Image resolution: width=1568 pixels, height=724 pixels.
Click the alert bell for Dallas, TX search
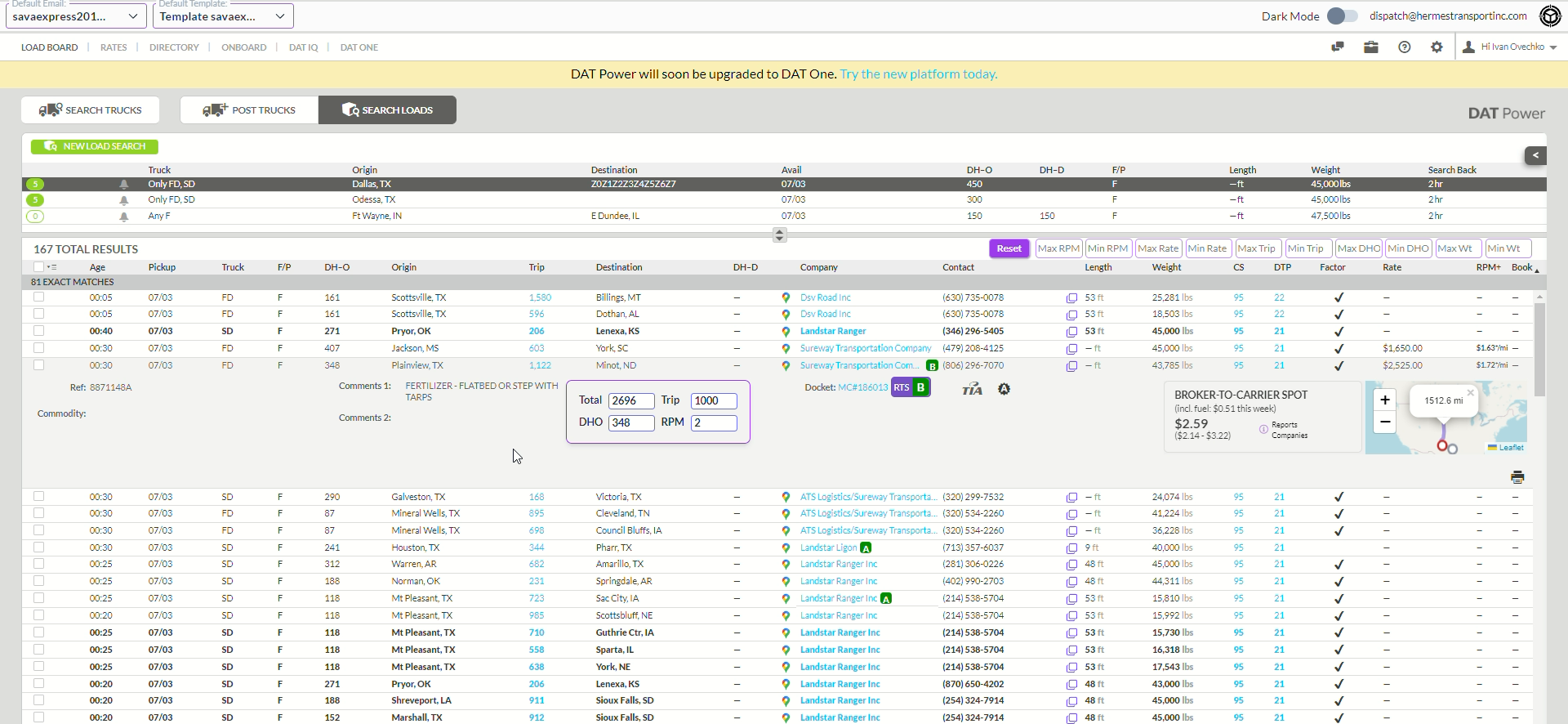tap(124, 185)
